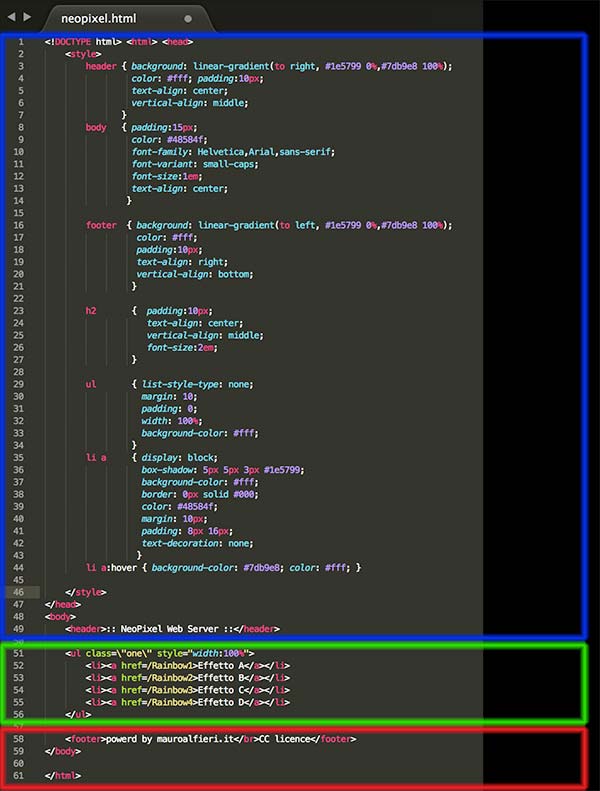Click the closing body tag on line 59

click(63, 751)
